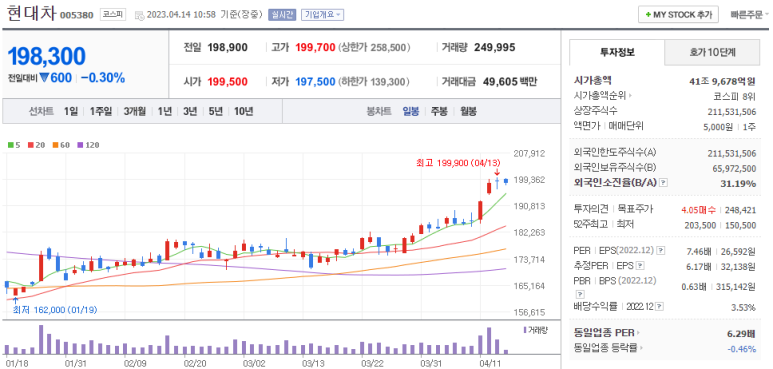Click the -0.30% change rate
The width and height of the screenshot is (773, 369).
(103, 78)
